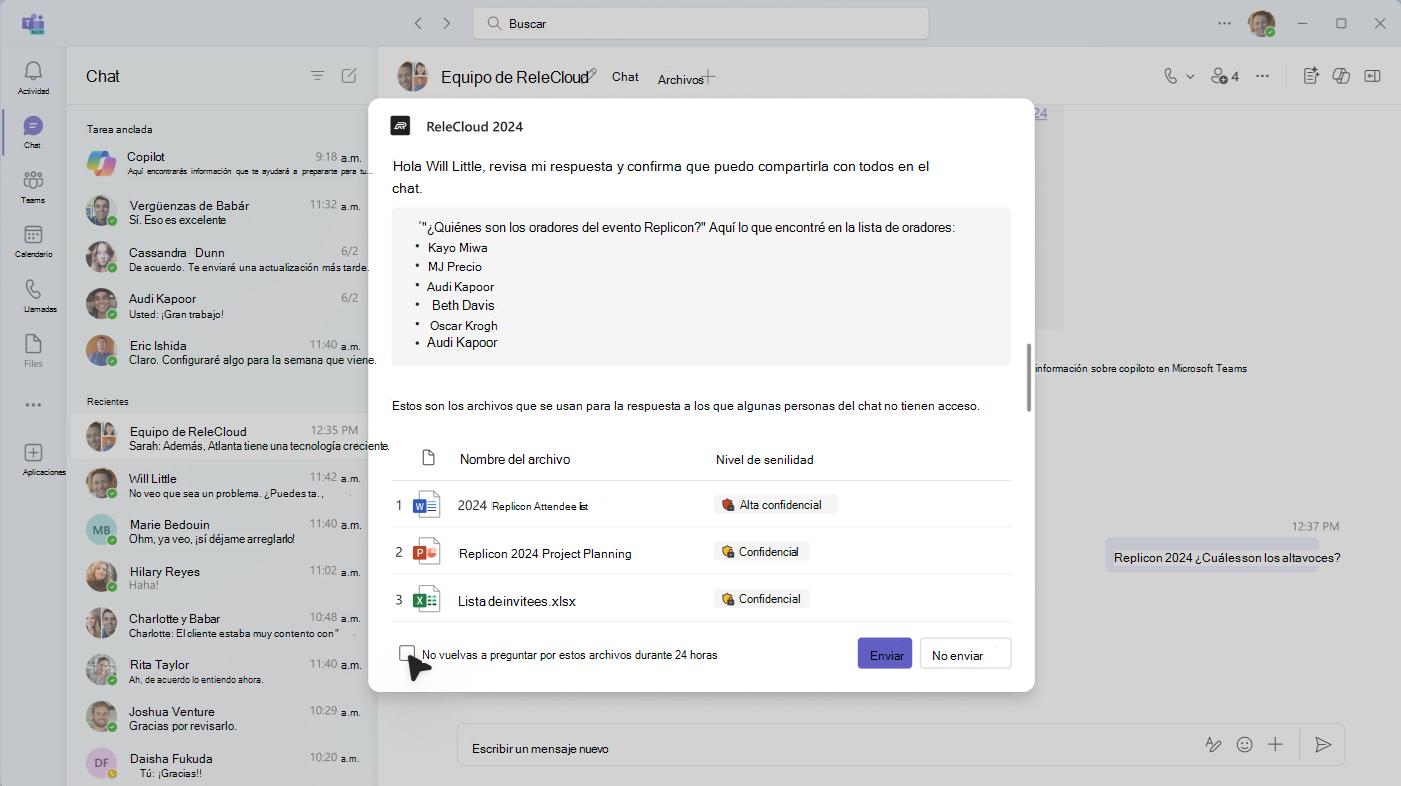
Task: Click the 2024 Replicon Attendee list file name
Action: 523,506
